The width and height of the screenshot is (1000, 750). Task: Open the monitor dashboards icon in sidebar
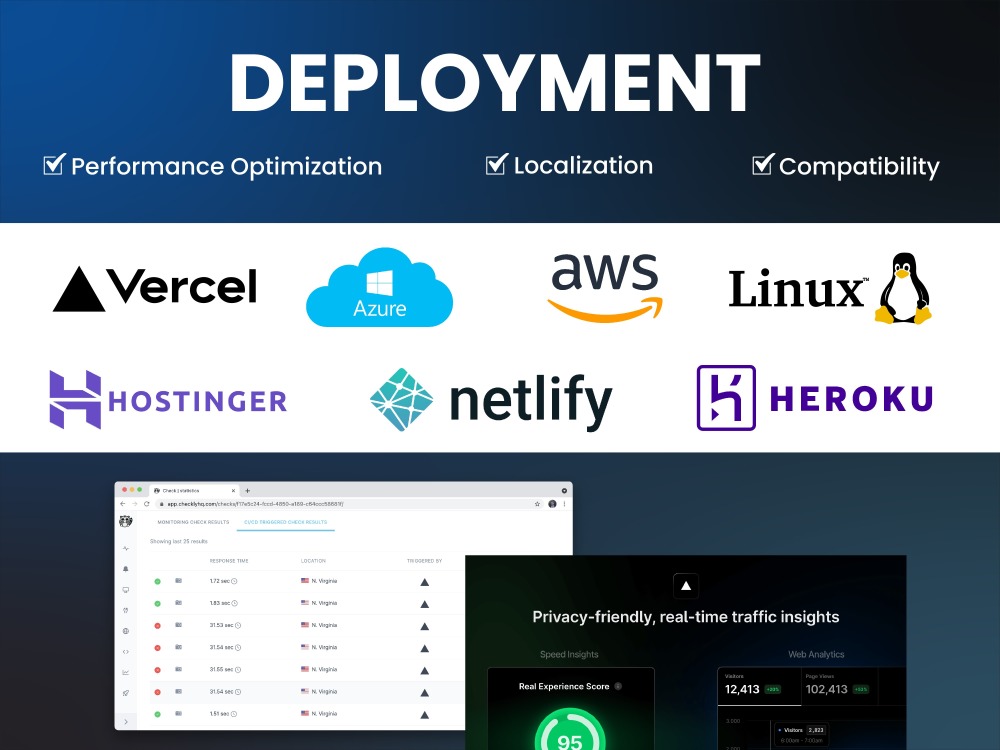[x=126, y=590]
